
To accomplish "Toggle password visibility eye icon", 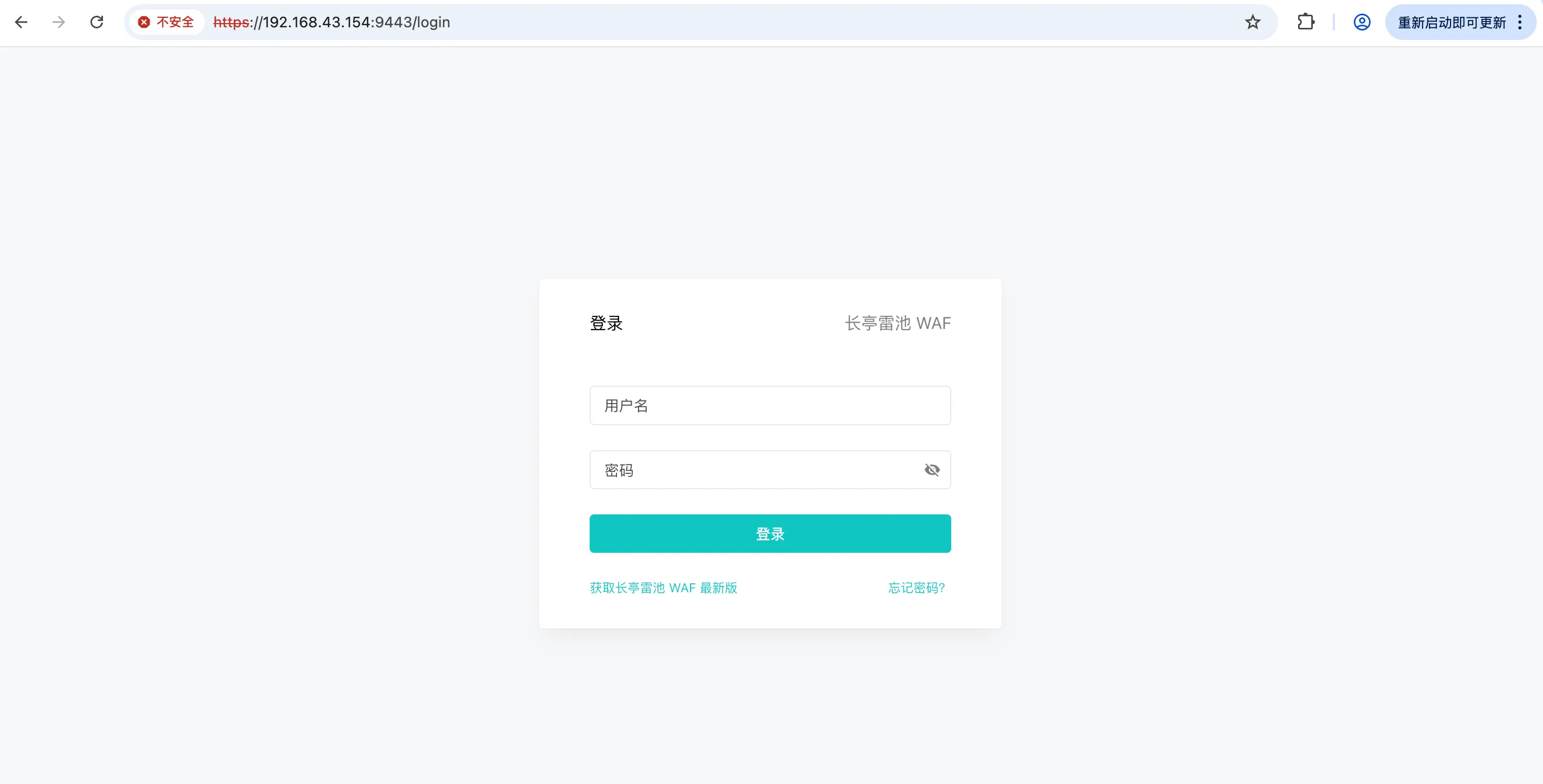I will pos(931,470).
